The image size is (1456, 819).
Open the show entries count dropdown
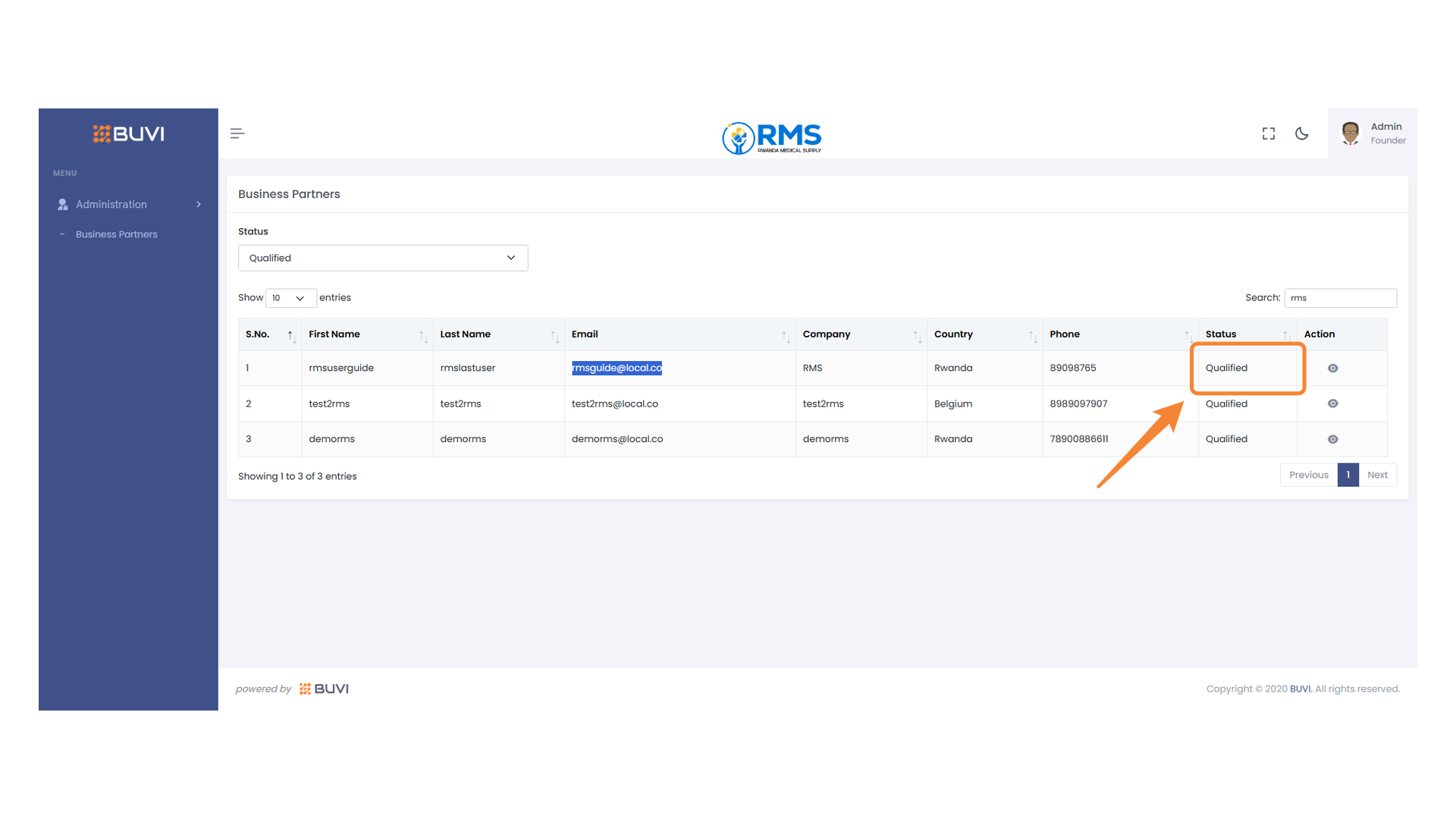(x=290, y=298)
